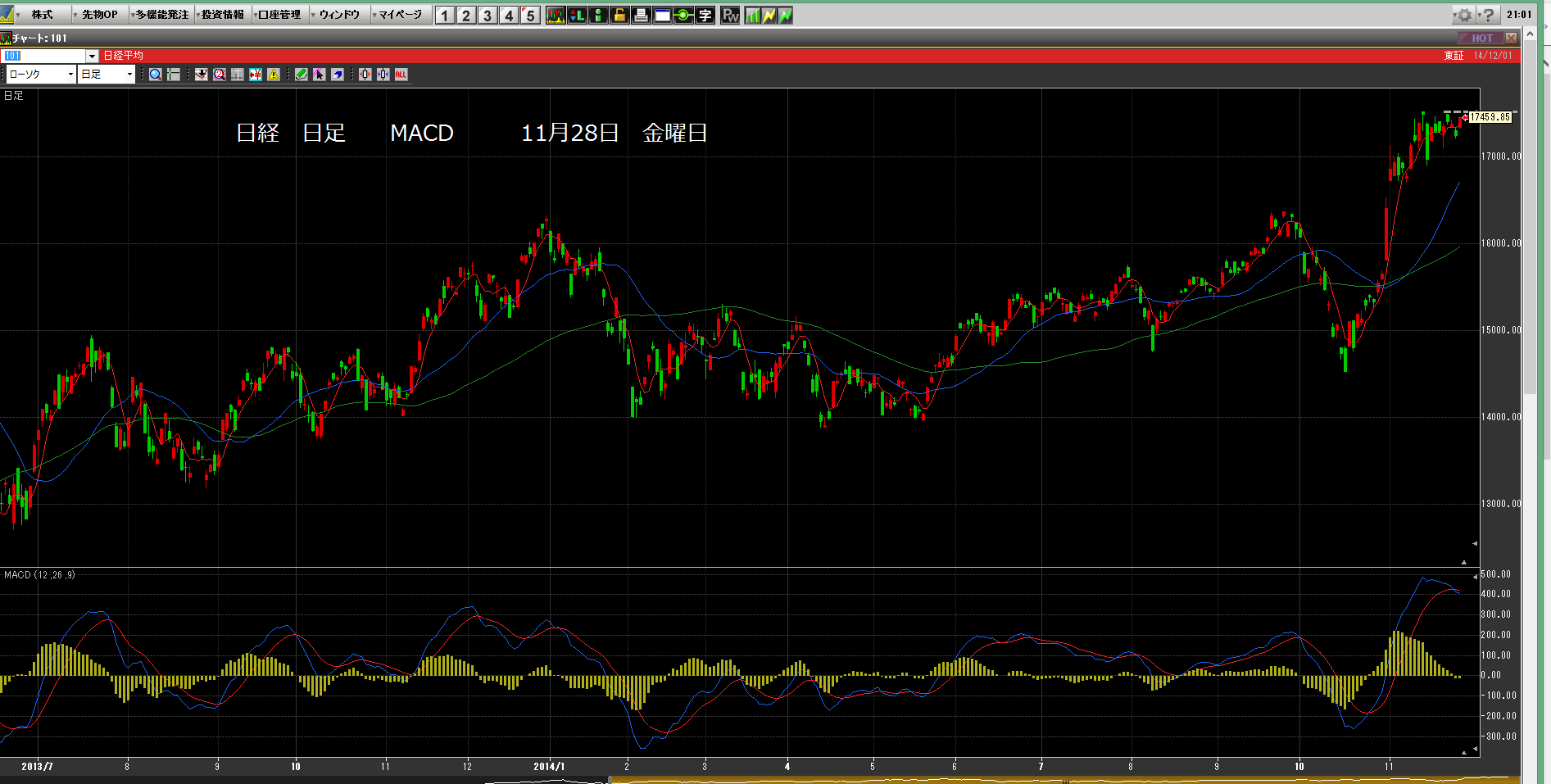This screenshot has height=784, width=1551.
Task: Click the 2014/1 date axis label
Action: click(549, 767)
